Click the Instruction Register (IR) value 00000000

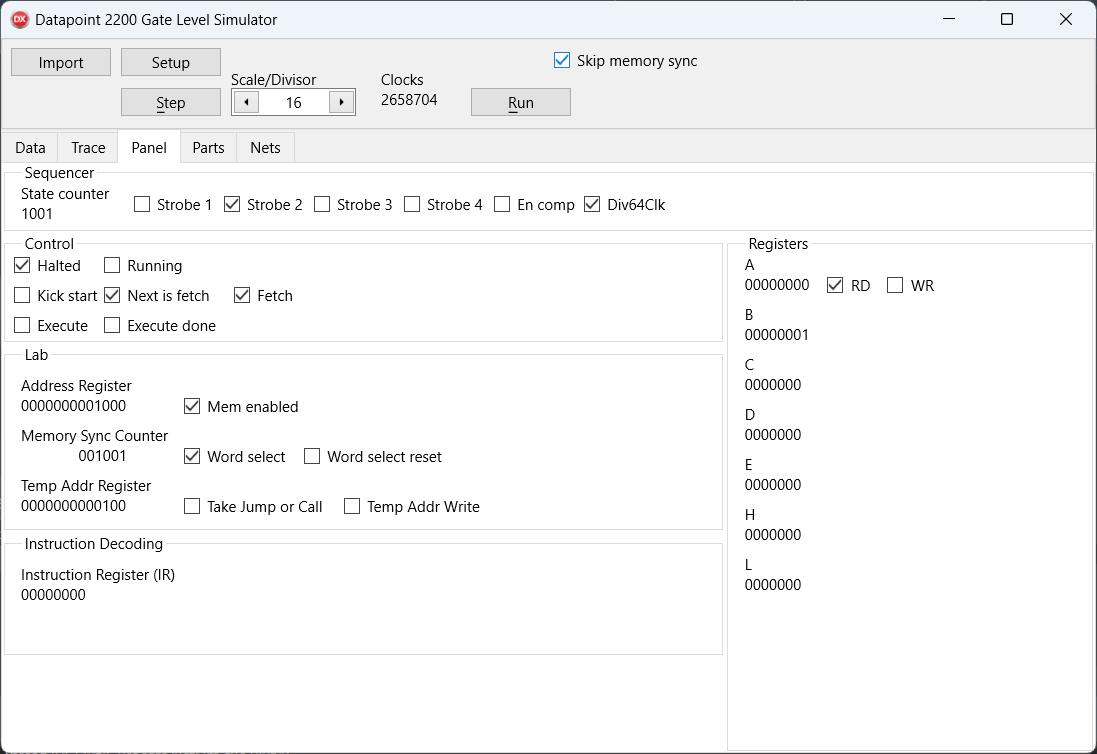tap(53, 595)
